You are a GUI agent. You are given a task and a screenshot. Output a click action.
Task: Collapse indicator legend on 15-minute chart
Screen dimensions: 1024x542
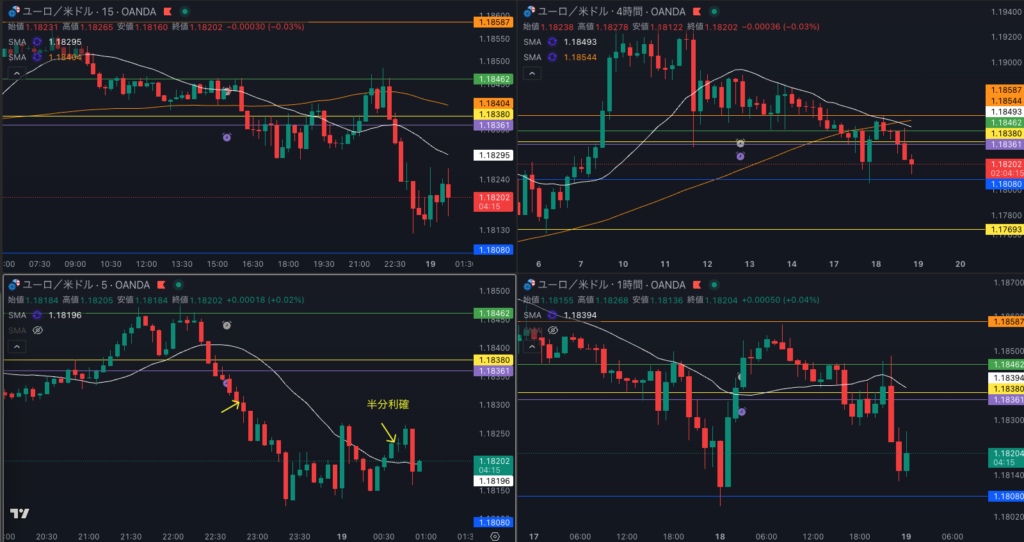pos(17,73)
